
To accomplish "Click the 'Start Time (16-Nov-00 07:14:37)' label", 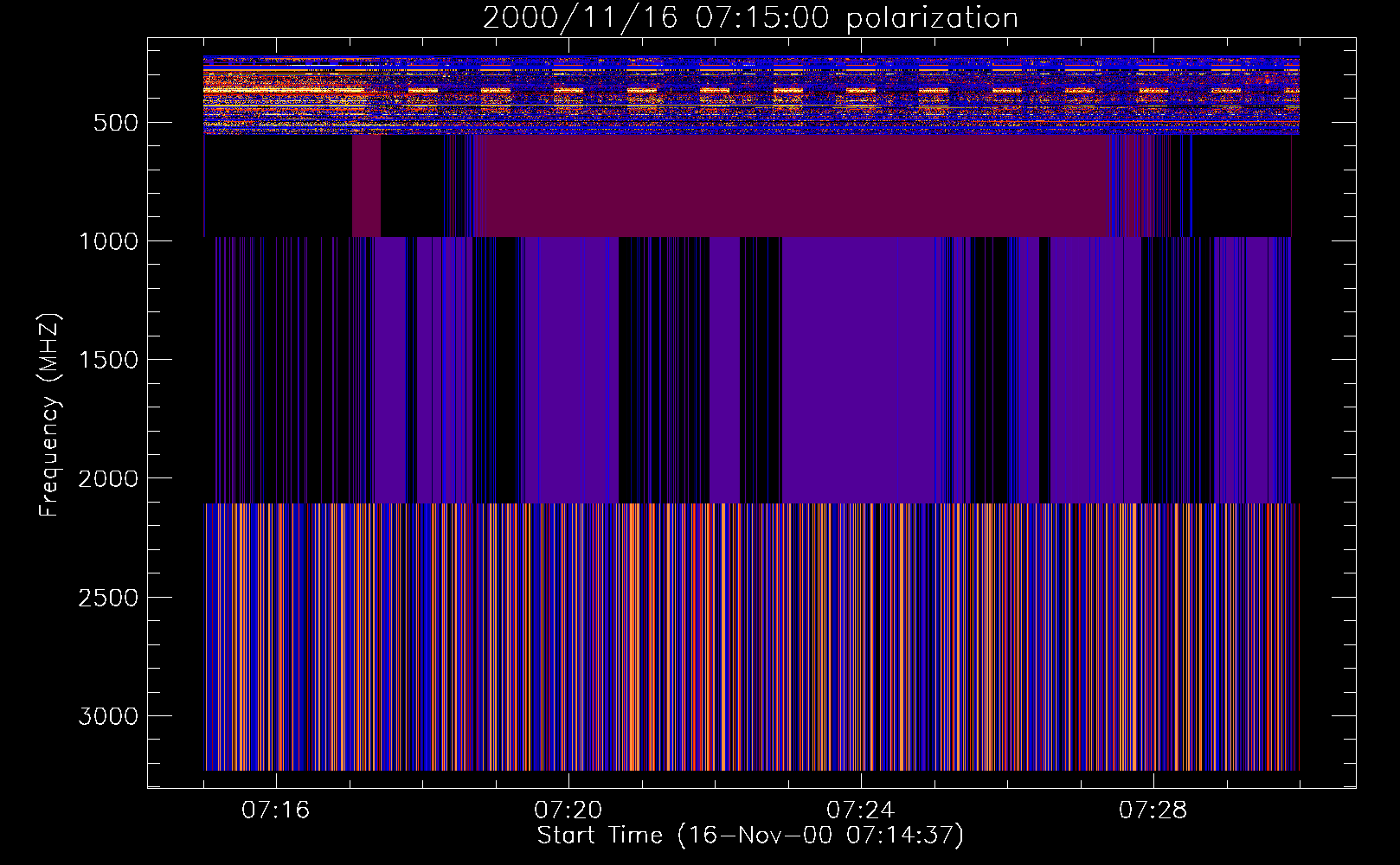I will [x=750, y=836].
